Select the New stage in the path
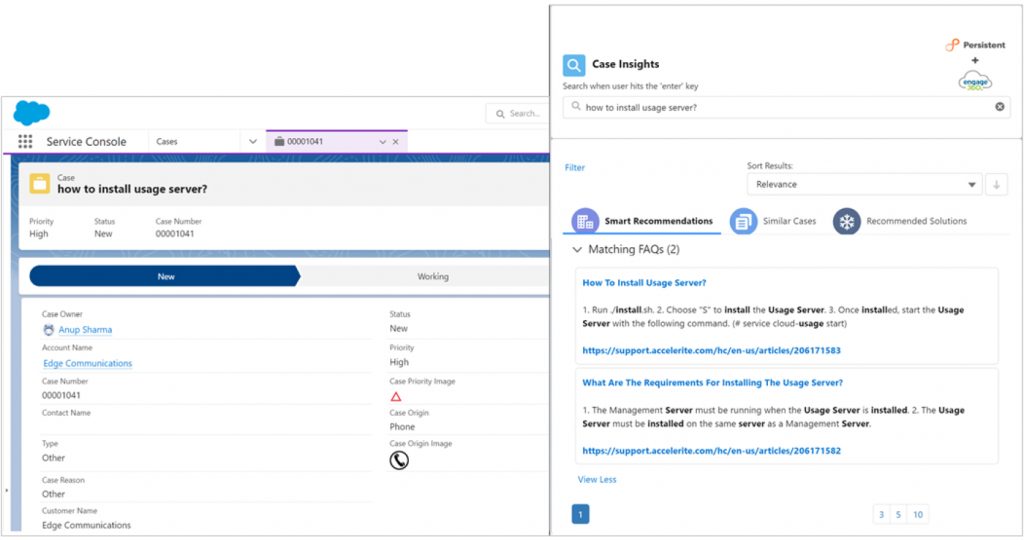This screenshot has height=540, width=1024. coord(165,276)
